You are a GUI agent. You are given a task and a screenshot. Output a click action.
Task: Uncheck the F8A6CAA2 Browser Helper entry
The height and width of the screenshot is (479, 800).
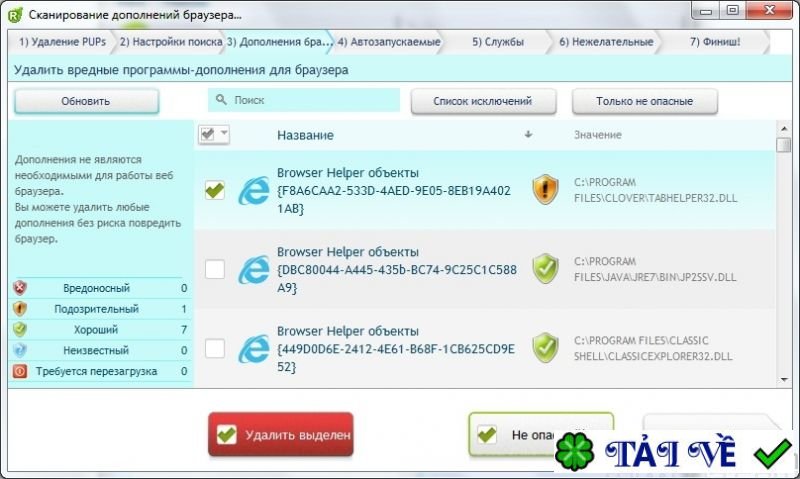tap(215, 190)
